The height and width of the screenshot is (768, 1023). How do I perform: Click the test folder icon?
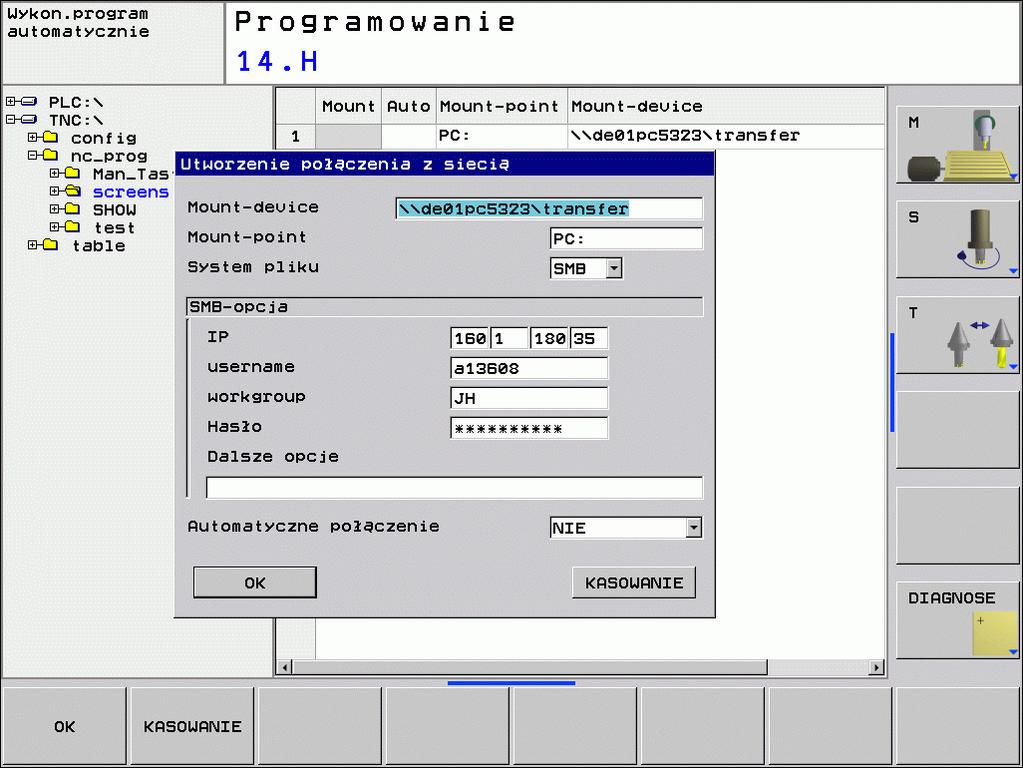pos(72,227)
